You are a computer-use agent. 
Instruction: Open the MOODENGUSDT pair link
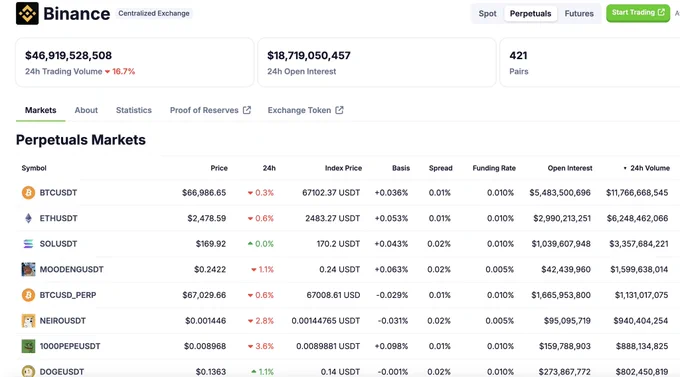click(72, 269)
